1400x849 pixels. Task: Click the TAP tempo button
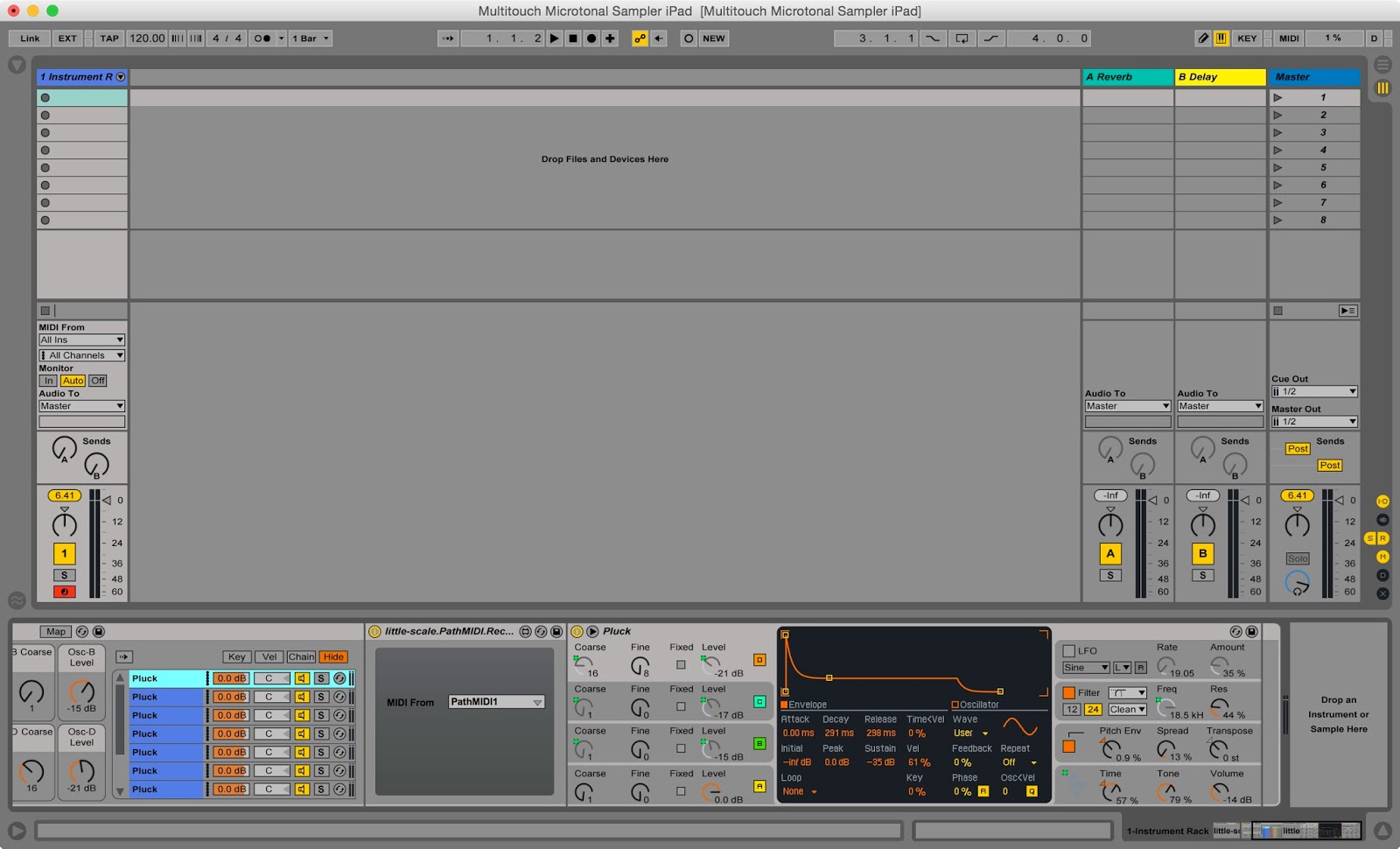(x=109, y=39)
